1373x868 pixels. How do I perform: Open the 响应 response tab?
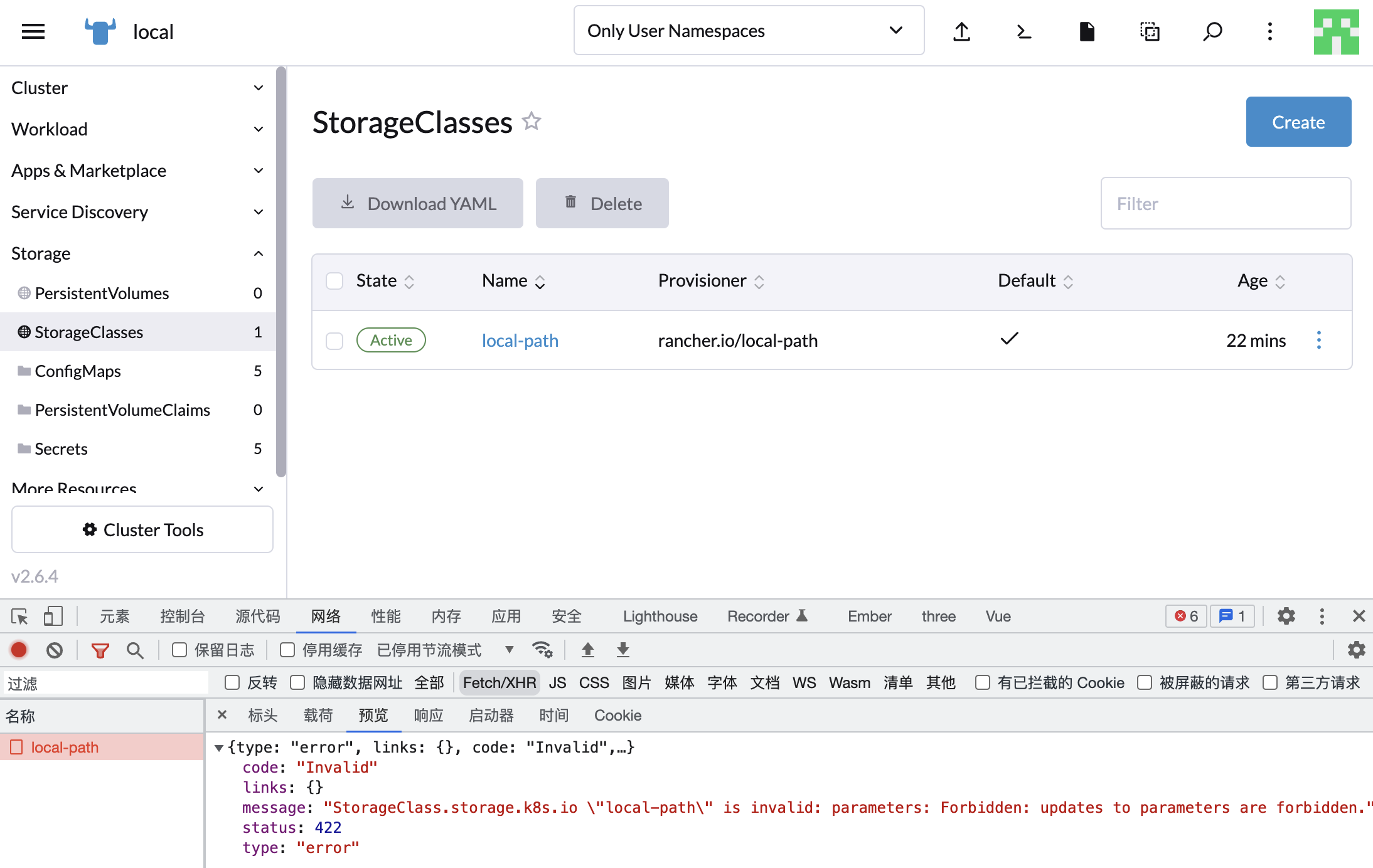(x=429, y=716)
